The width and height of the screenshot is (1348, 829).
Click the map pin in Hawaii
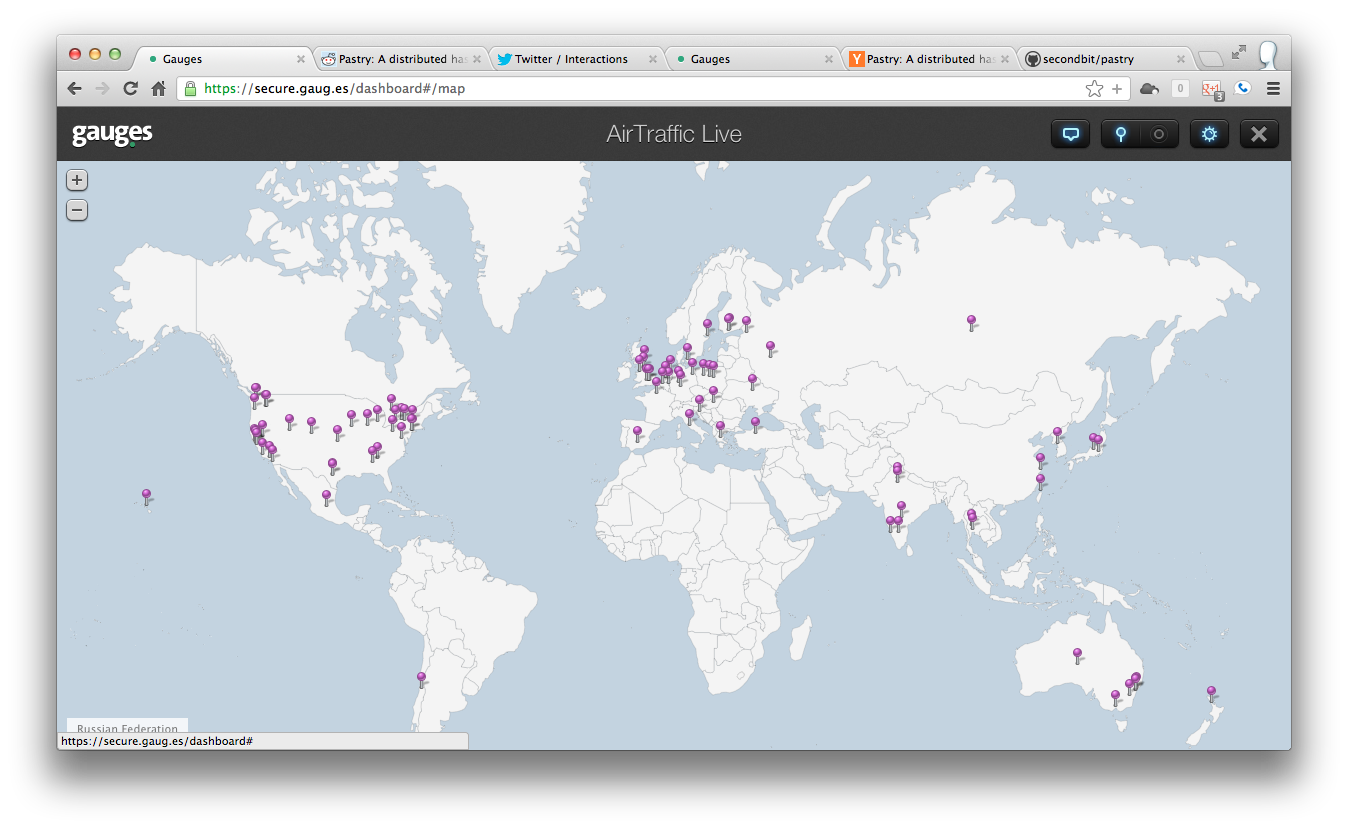pyautogui.click(x=146, y=495)
